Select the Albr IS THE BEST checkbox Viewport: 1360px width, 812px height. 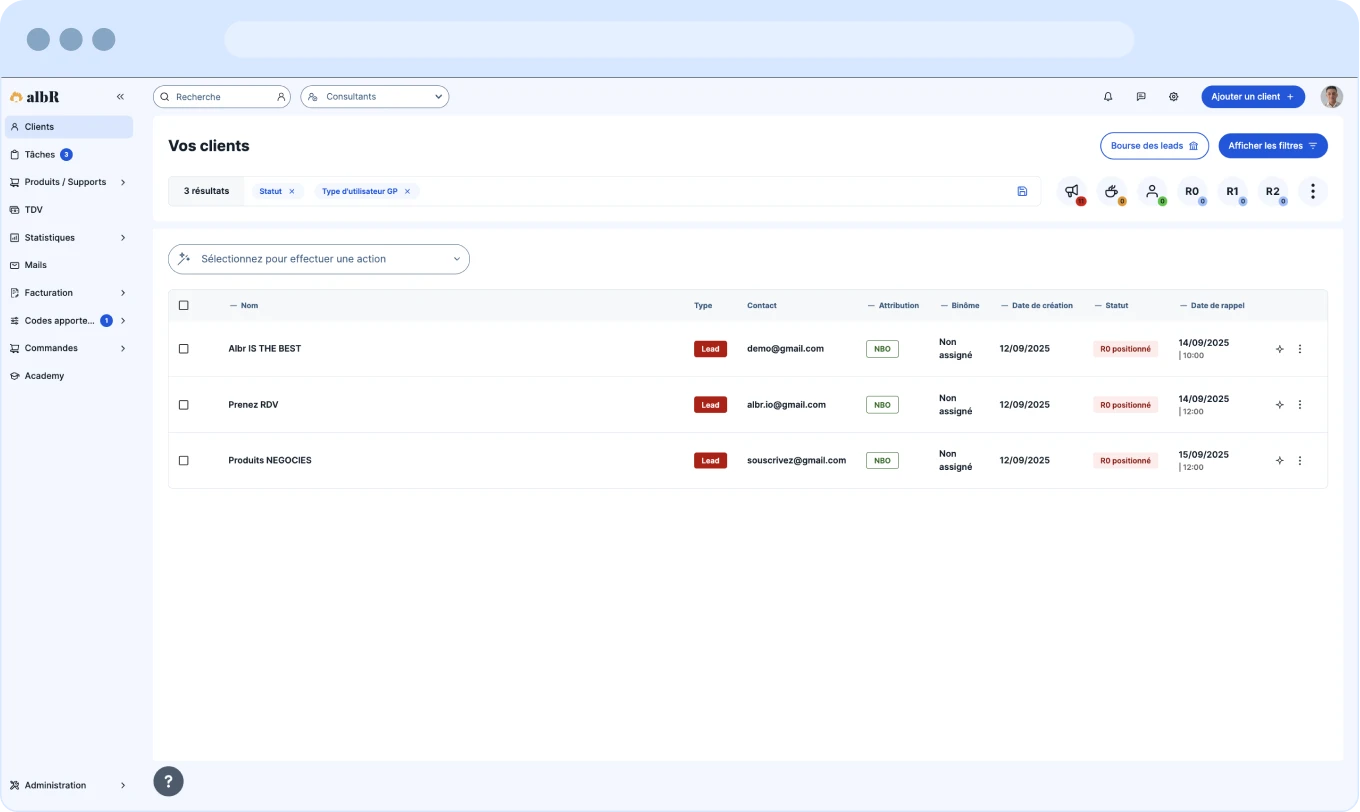[183, 349]
